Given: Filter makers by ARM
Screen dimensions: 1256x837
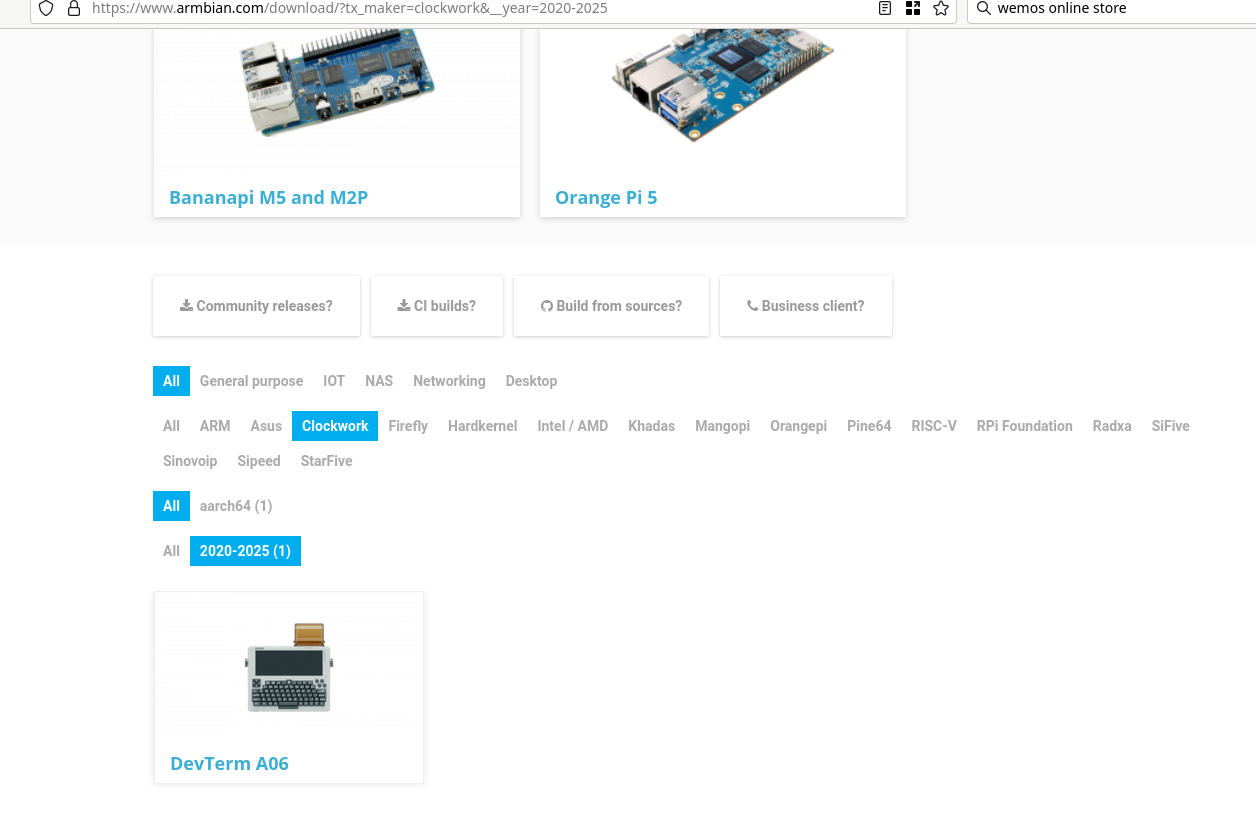Looking at the screenshot, I should 215,426.
